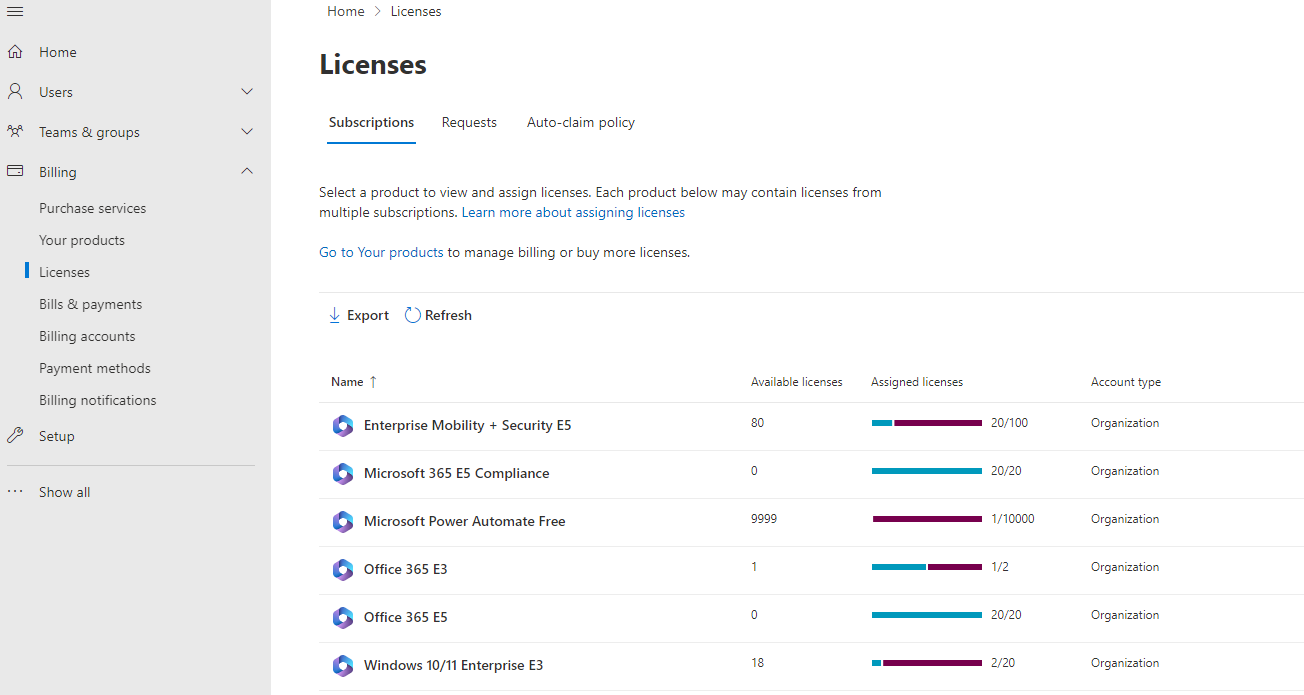This screenshot has width=1304, height=695.
Task: Click the Export button label
Action: coord(368,315)
